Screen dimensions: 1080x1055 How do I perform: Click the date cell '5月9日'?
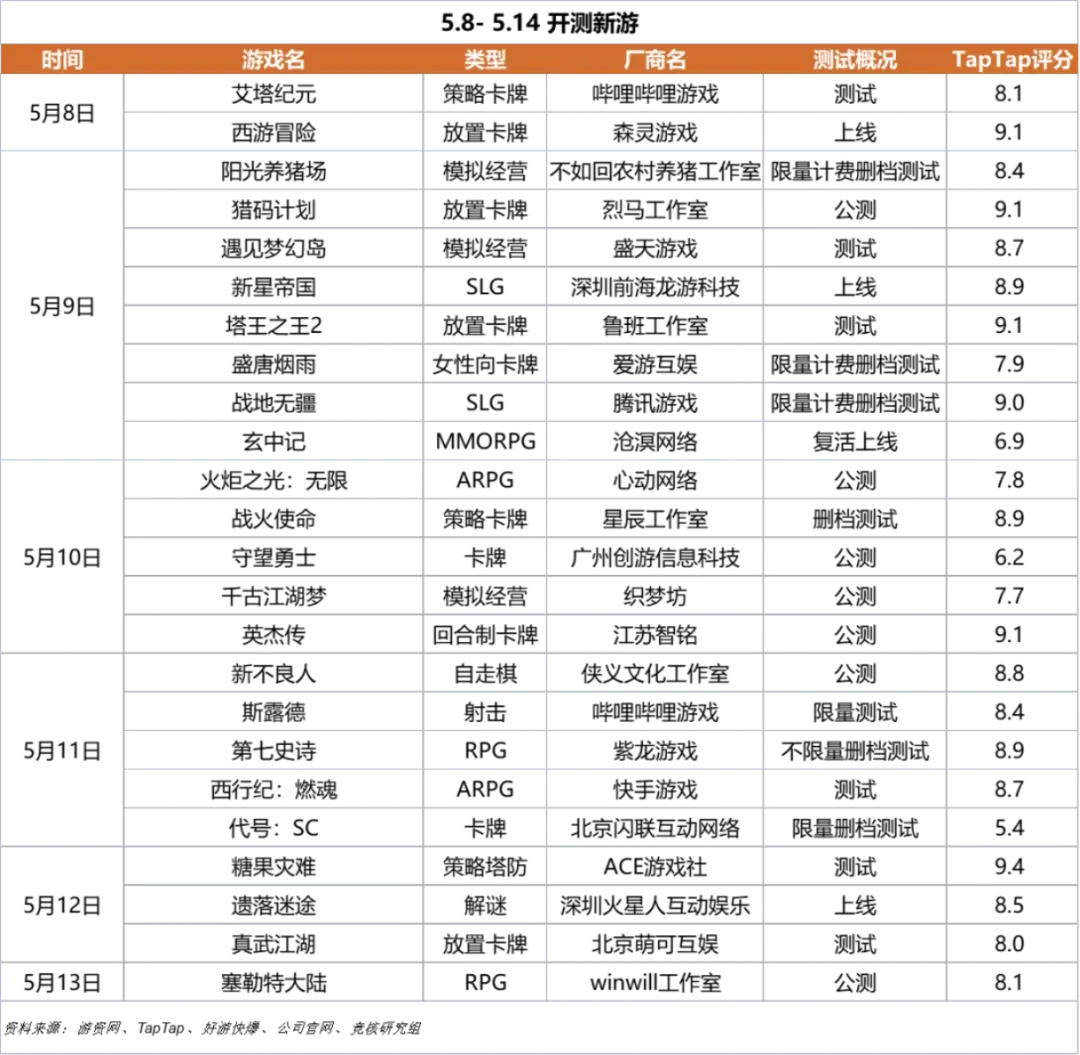pos(62,306)
